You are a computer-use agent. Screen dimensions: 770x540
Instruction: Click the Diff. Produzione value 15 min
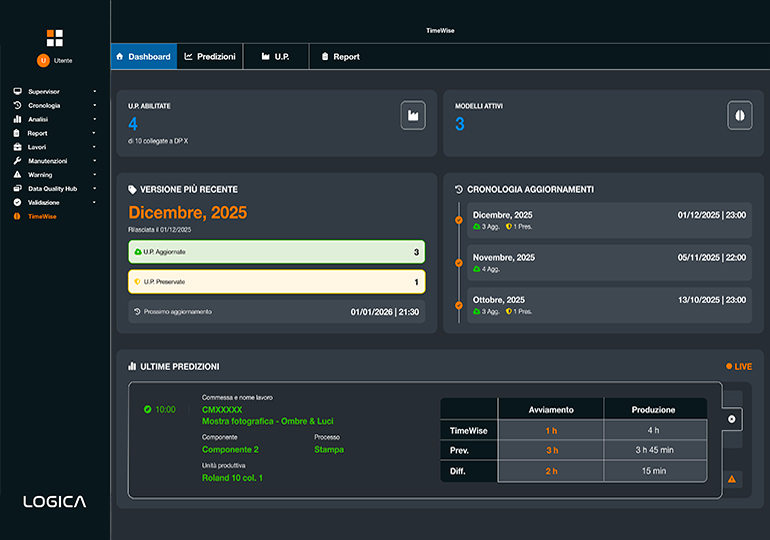click(x=654, y=471)
